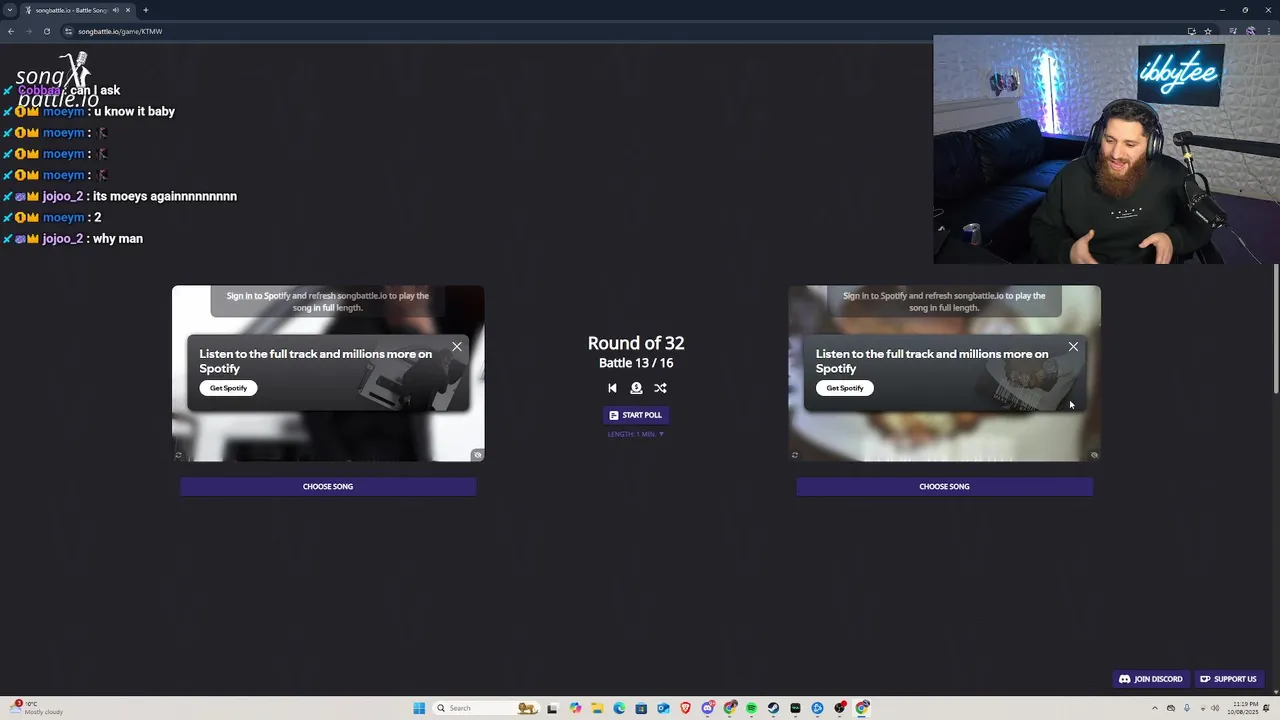Join the Discord server
This screenshot has height=720, width=1280.
tap(1150, 679)
